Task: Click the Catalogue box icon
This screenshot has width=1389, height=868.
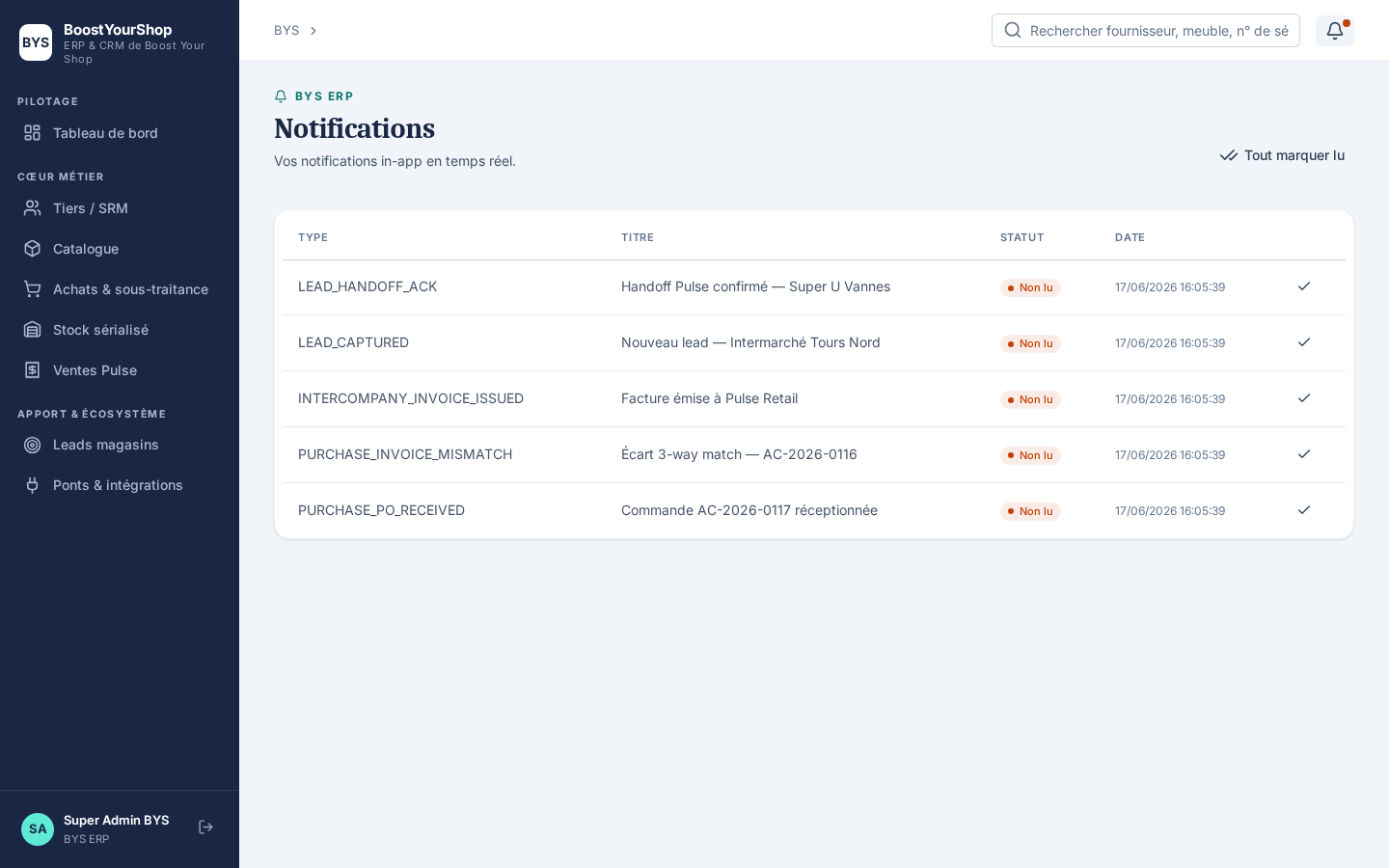Action: pos(32,249)
